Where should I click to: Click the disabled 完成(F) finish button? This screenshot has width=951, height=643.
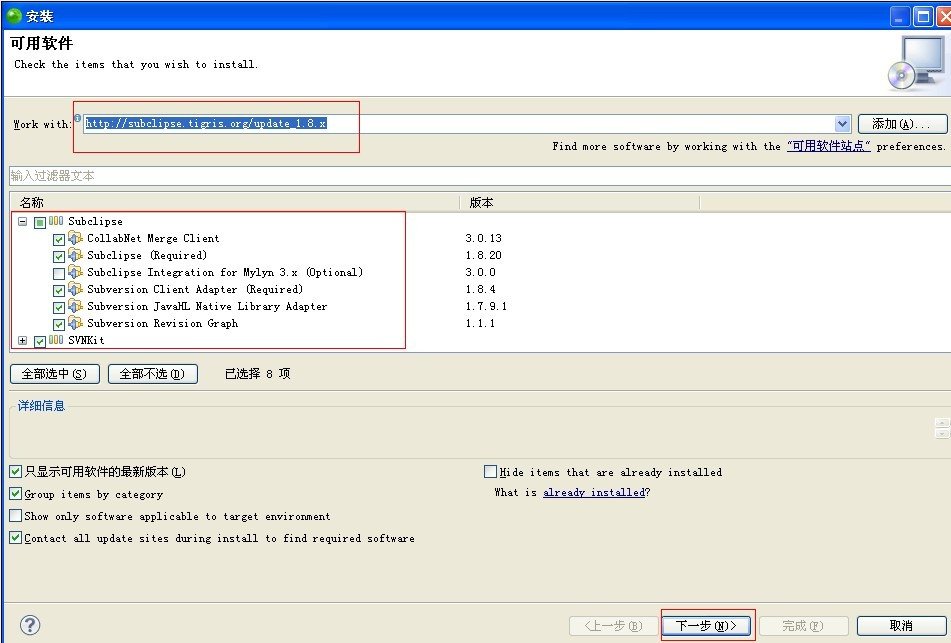coord(803,625)
